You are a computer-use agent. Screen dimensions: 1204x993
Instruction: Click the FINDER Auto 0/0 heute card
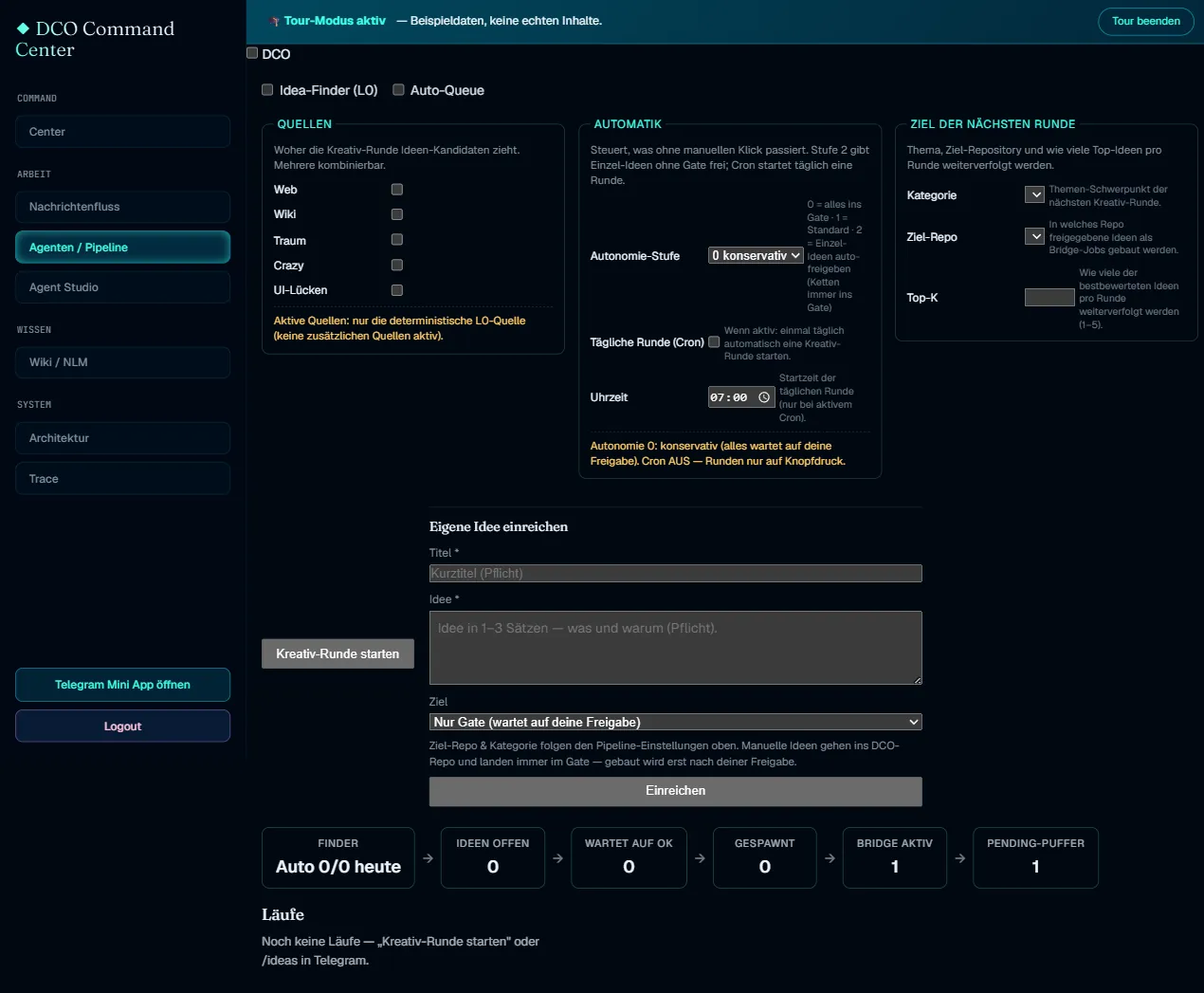coord(338,857)
